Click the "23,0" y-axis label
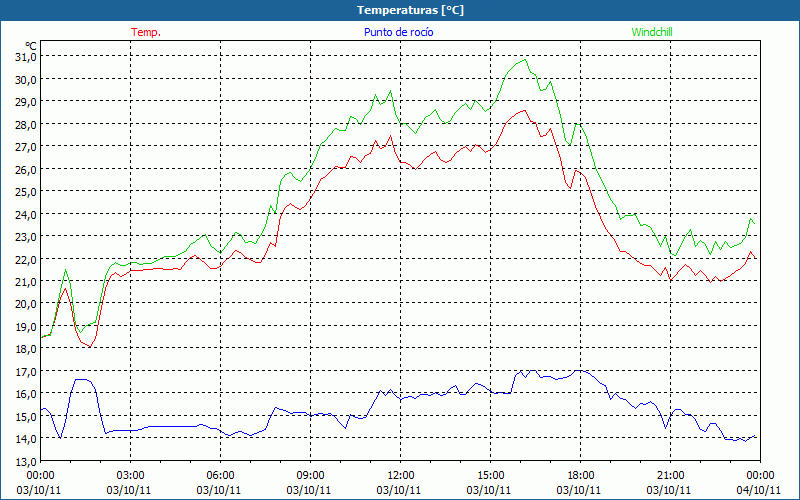The width and height of the screenshot is (800, 500). click(x=26, y=236)
